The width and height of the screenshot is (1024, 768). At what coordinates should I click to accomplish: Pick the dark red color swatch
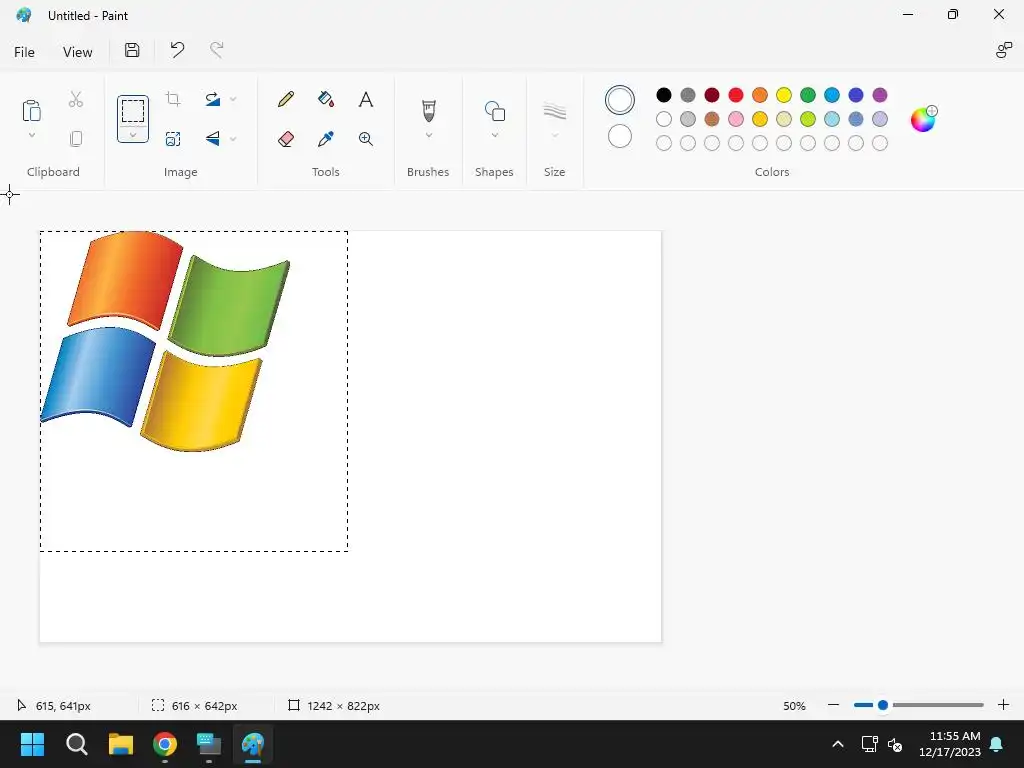point(712,95)
